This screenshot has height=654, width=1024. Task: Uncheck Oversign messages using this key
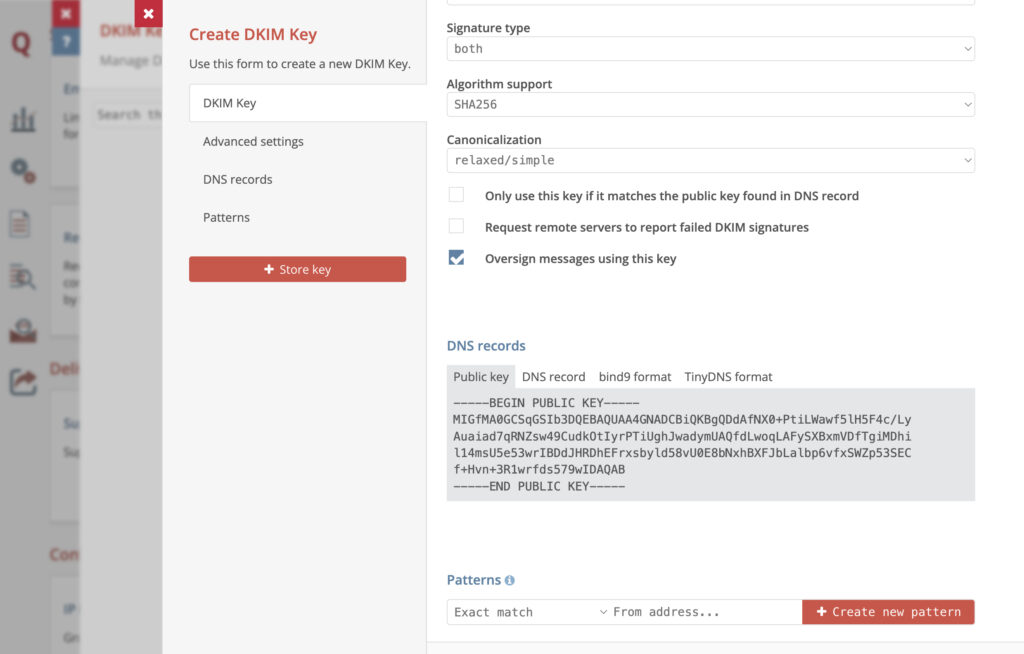click(456, 258)
